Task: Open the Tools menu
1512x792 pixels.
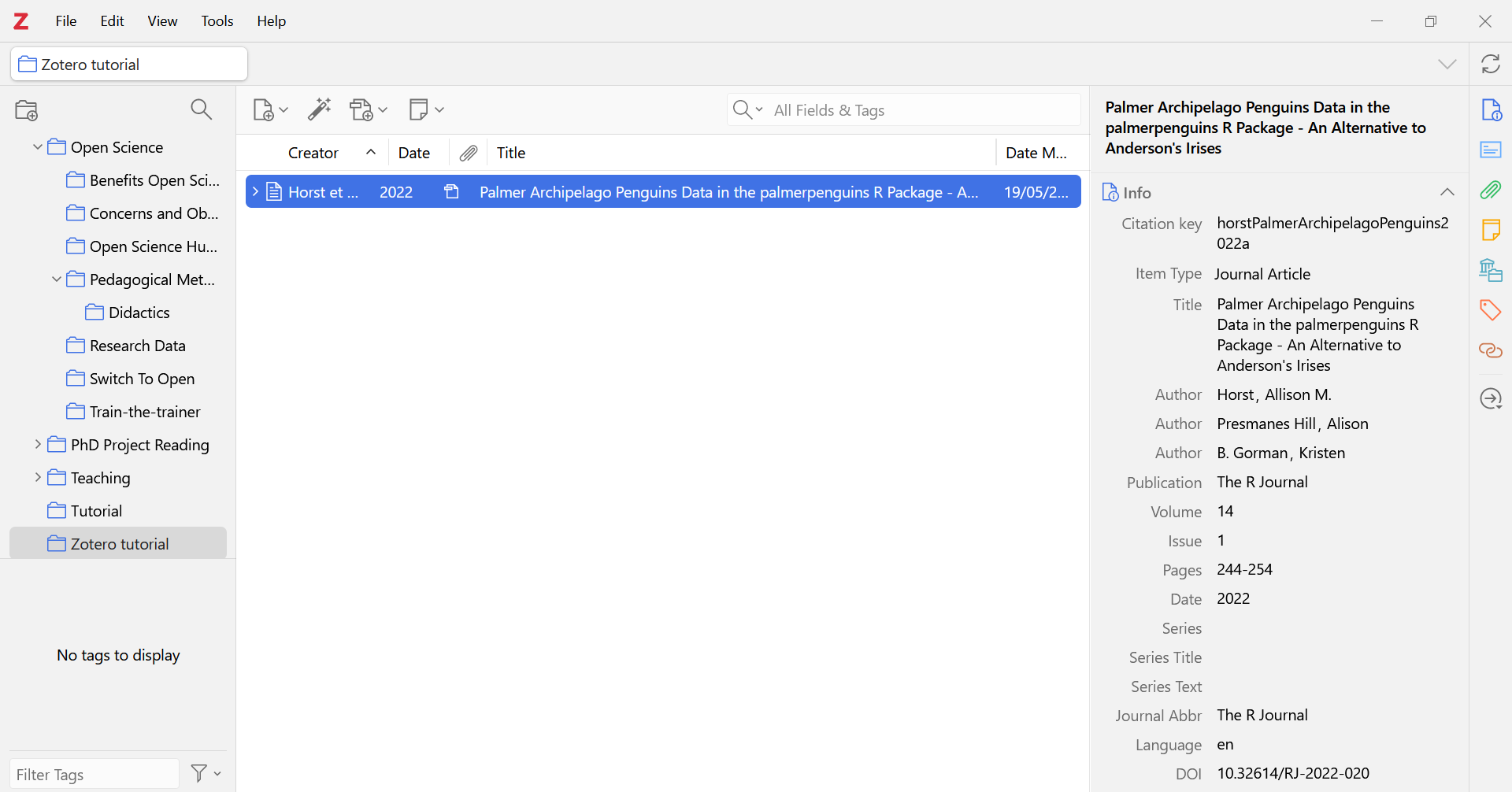Action: 217,21
